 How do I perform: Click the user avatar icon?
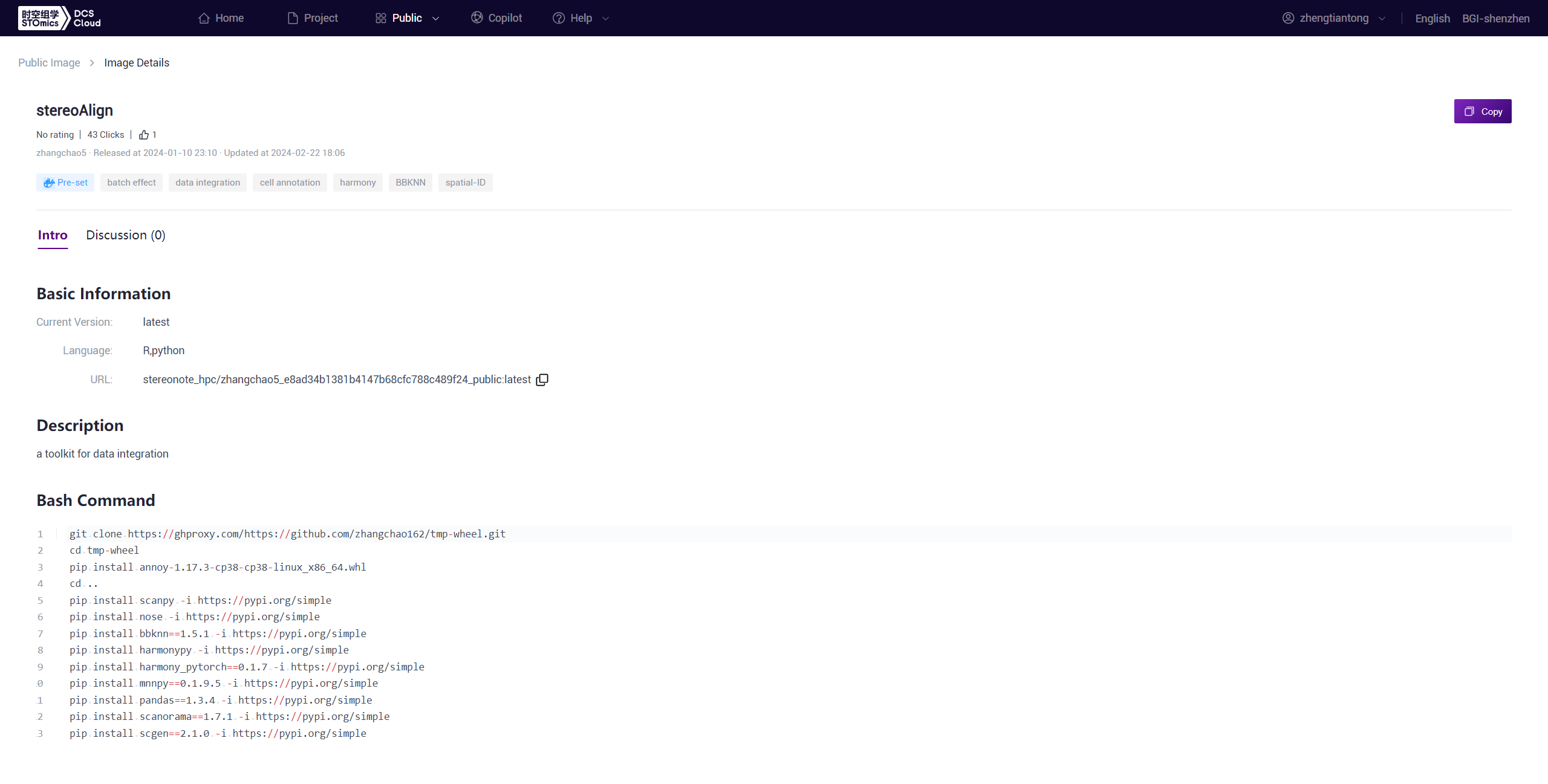pyautogui.click(x=1288, y=18)
